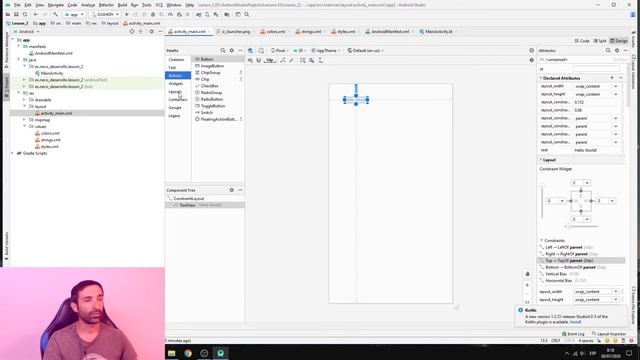Add declared attribute with plus icon
The width and height of the screenshot is (640, 360).
(612, 78)
